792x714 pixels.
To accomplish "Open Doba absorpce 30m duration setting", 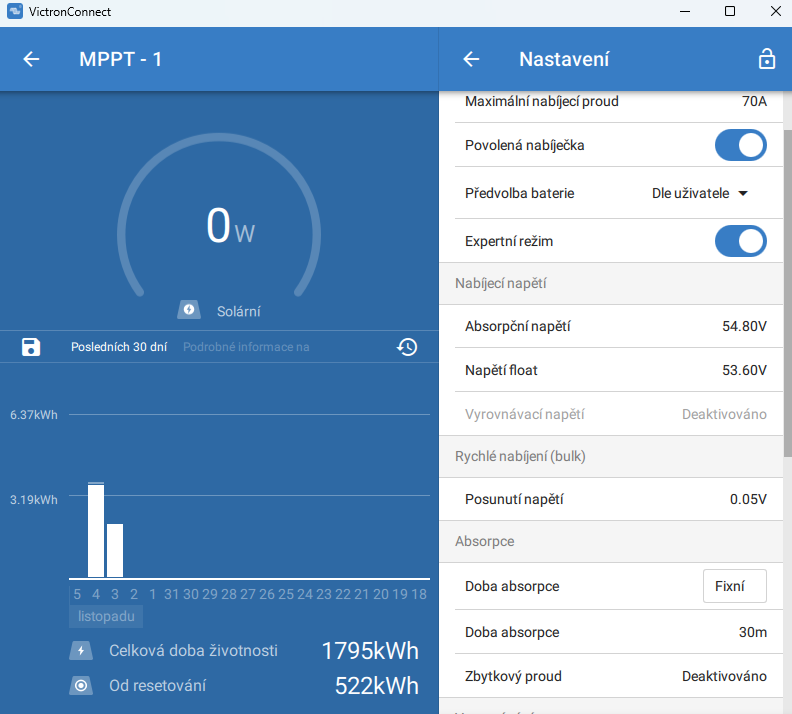I will tap(615, 632).
